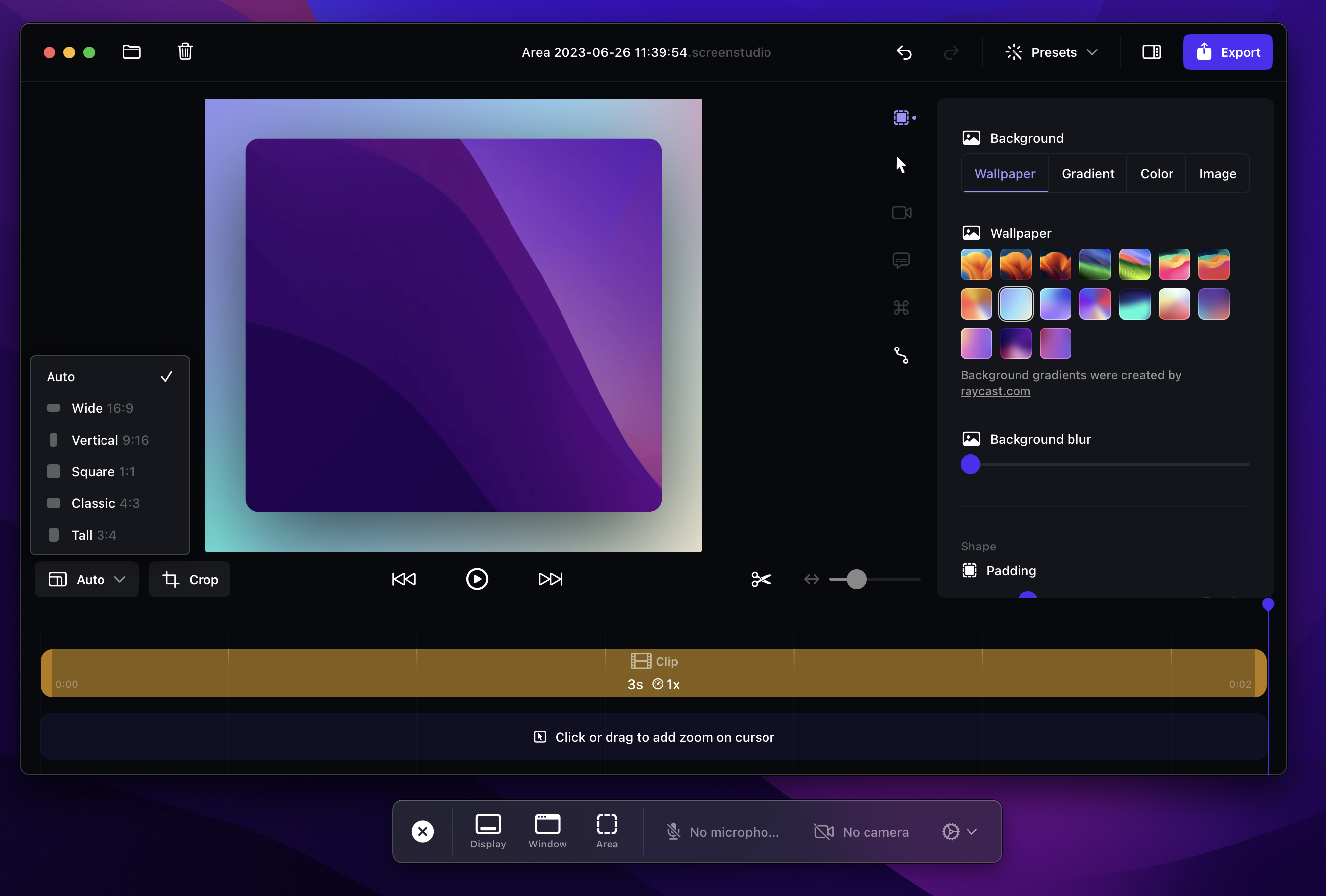Screen dimensions: 1326x896
Task: Switch to the Image background tab
Action: tap(1217, 173)
